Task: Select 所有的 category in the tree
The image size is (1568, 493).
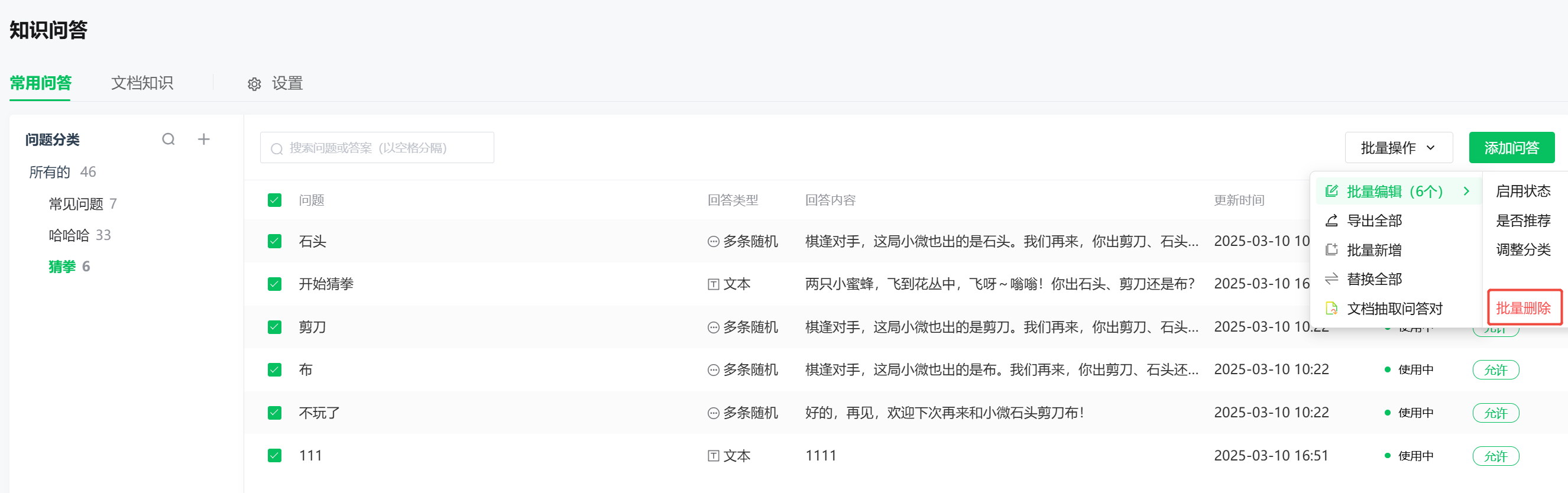Action: (50, 172)
